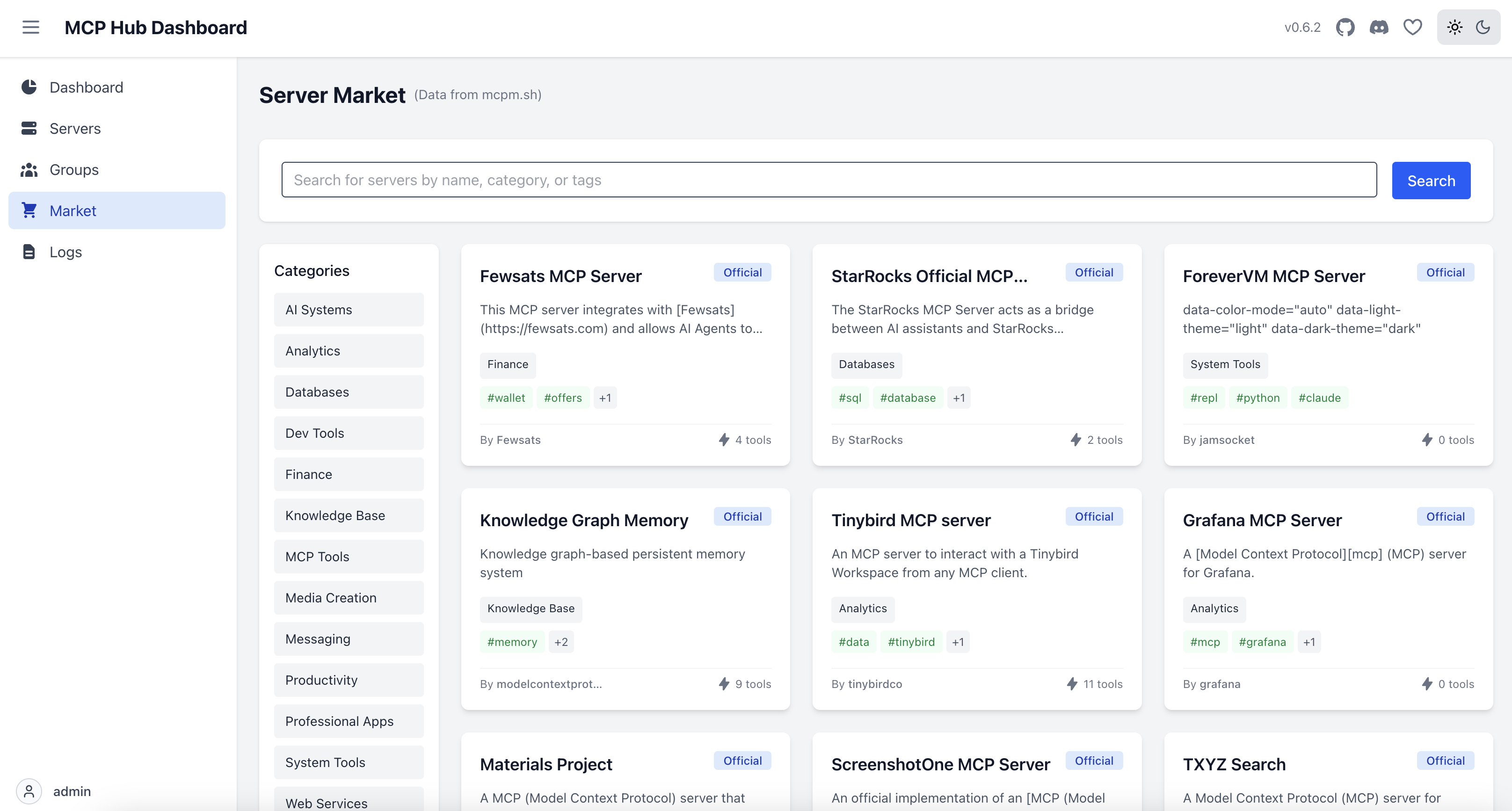Open Logs page in sidebar
The height and width of the screenshot is (811, 1512).
coord(65,252)
